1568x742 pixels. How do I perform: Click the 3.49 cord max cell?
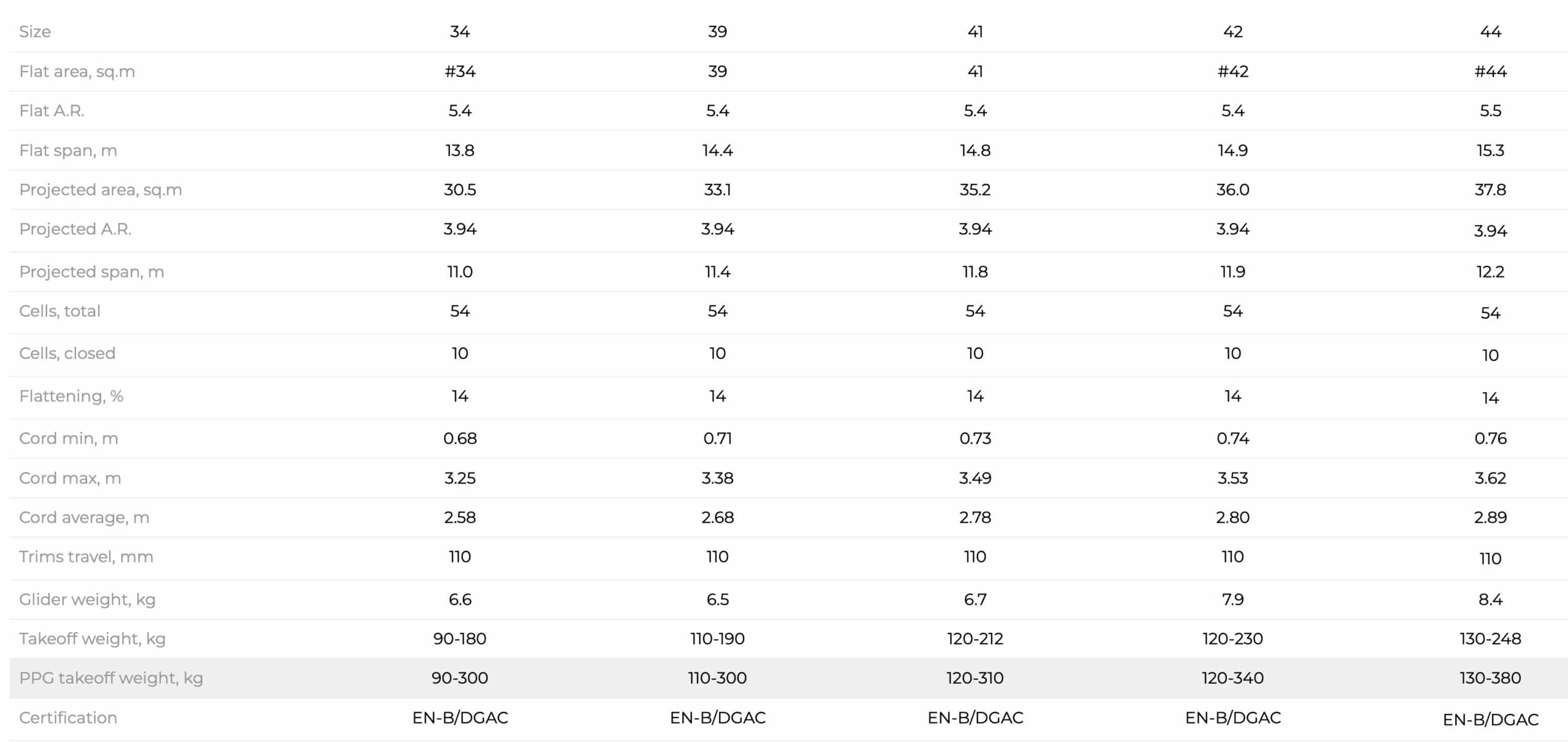[975, 478]
